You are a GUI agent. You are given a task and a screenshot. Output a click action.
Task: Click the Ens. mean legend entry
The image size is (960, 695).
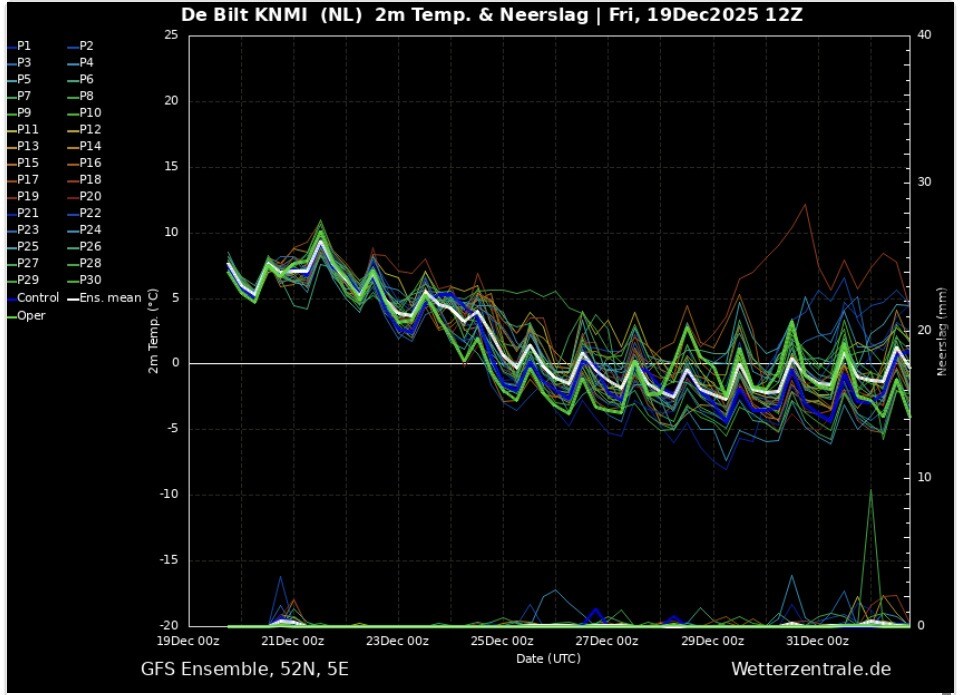105,298
